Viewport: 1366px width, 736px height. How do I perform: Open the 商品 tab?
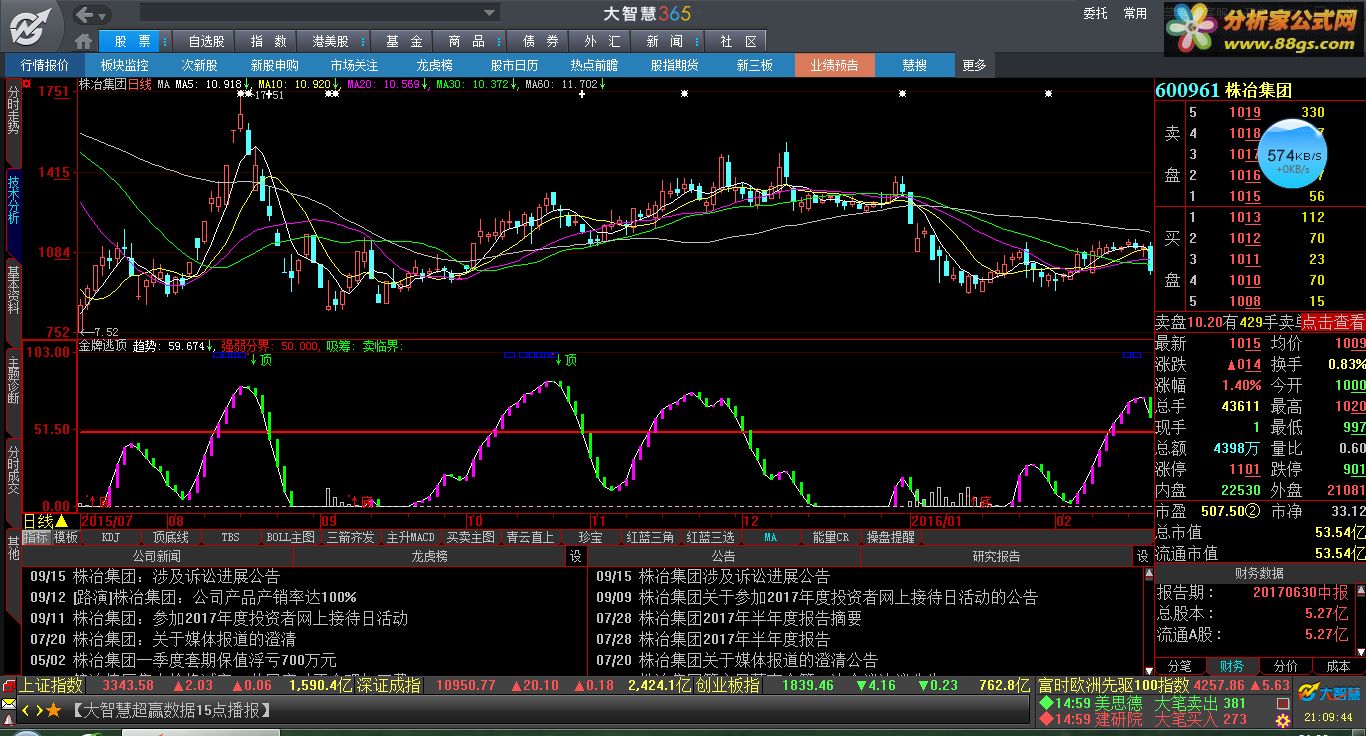click(x=466, y=41)
